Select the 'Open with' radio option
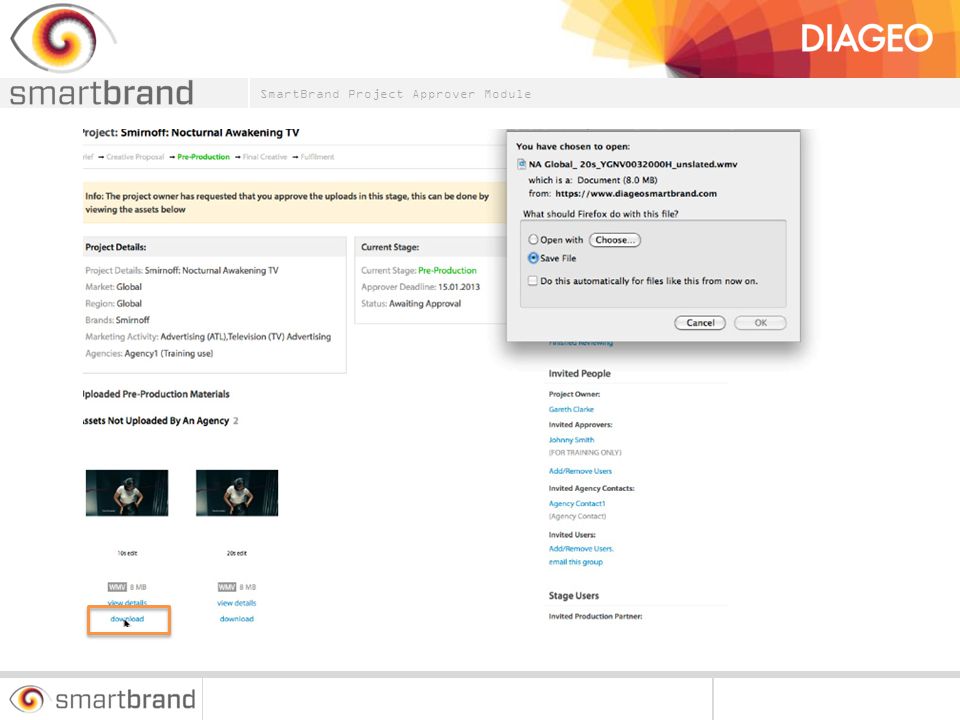Image resolution: width=960 pixels, height=720 pixels. (x=533, y=239)
